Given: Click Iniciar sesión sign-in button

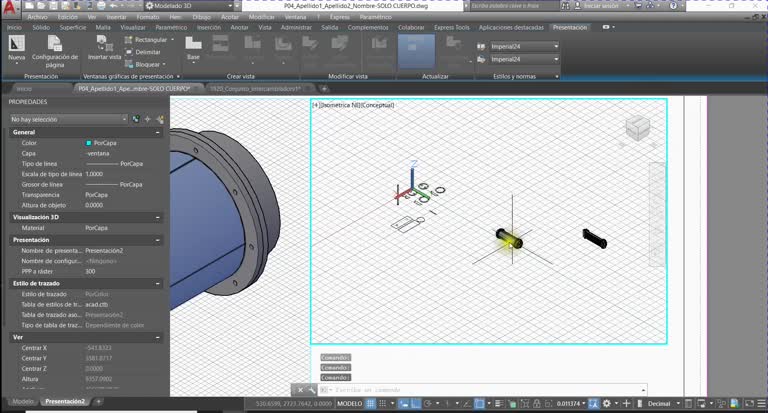Looking at the screenshot, I should [x=600, y=6].
